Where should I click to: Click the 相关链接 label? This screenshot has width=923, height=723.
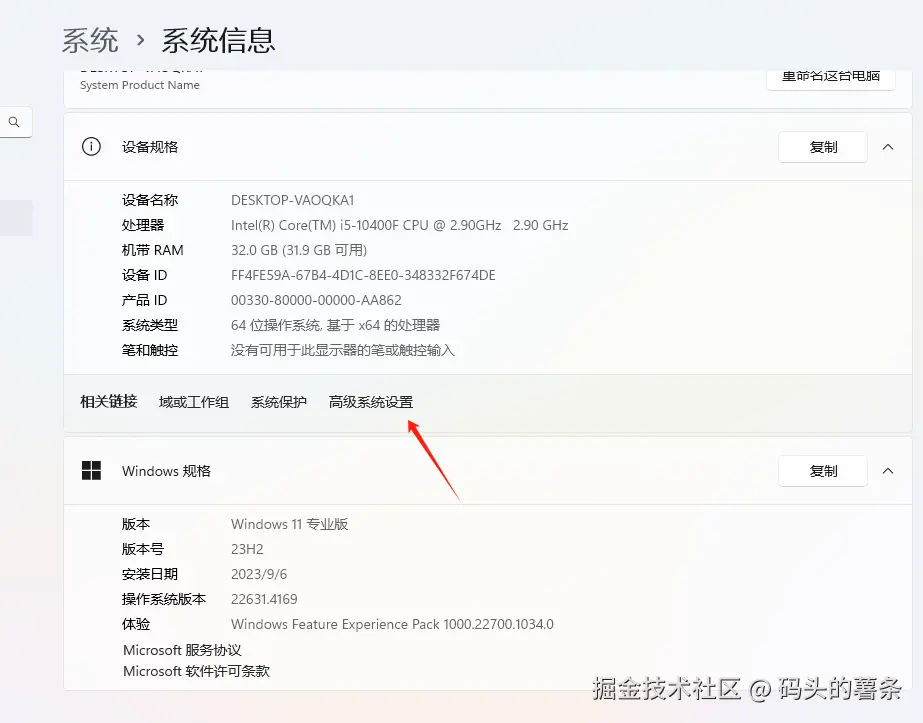point(108,402)
